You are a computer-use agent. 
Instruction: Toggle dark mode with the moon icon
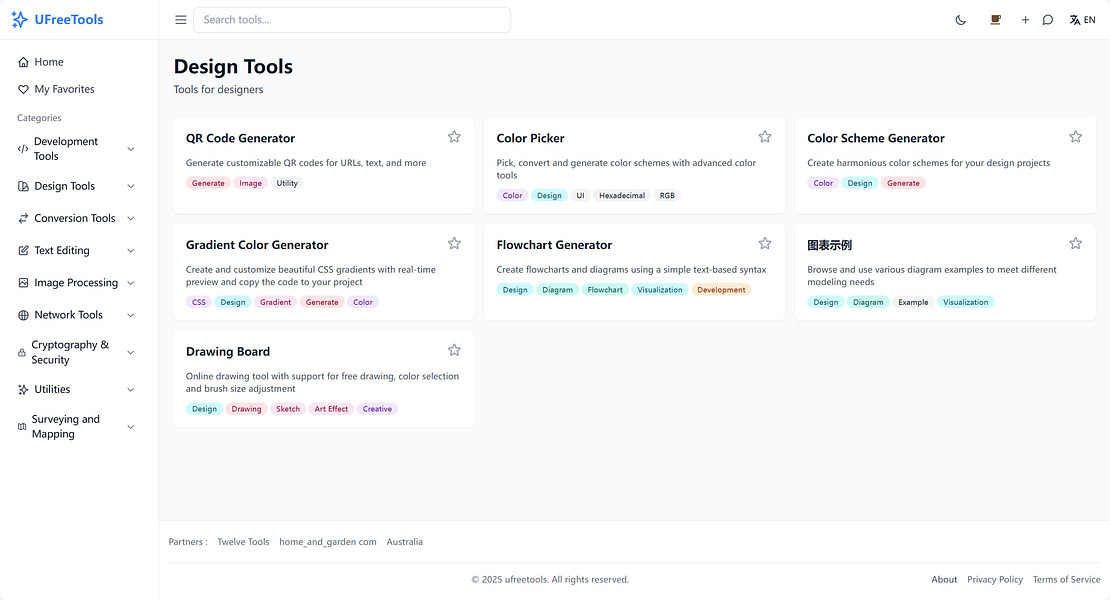click(x=960, y=19)
